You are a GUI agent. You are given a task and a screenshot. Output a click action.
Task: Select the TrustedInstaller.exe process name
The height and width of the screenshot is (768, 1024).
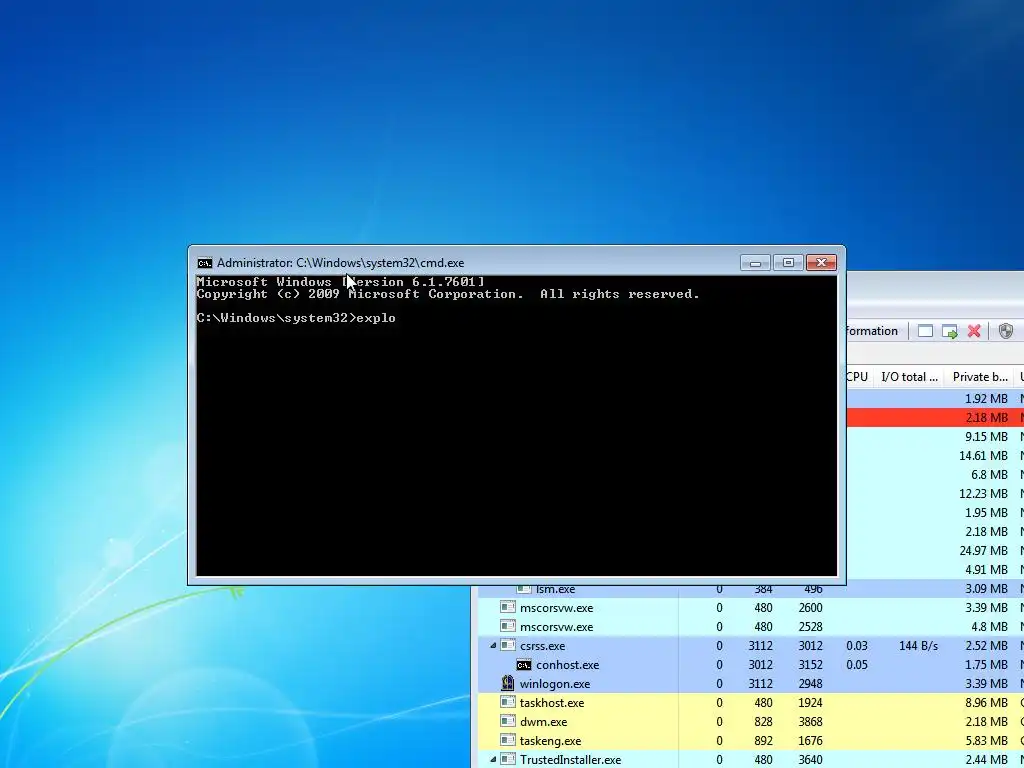click(x=570, y=760)
